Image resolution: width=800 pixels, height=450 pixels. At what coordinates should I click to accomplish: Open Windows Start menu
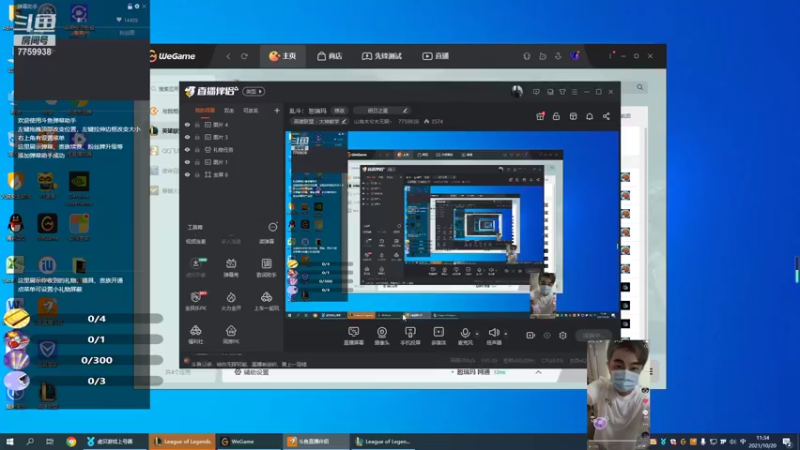click(10, 441)
